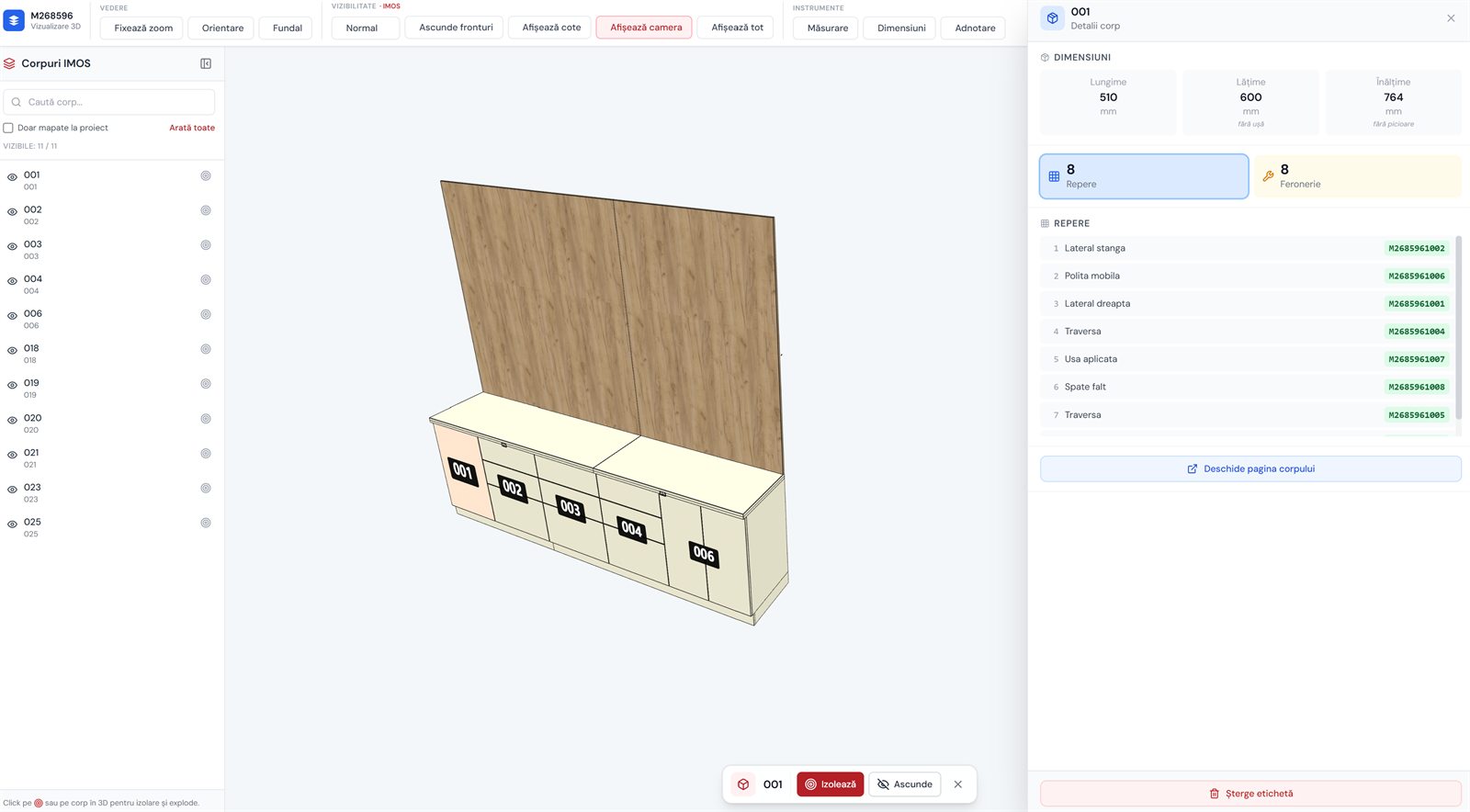Image resolution: width=1470 pixels, height=812 pixels.
Task: Switch to the 8 Feronerie tab
Action: tap(1358, 176)
